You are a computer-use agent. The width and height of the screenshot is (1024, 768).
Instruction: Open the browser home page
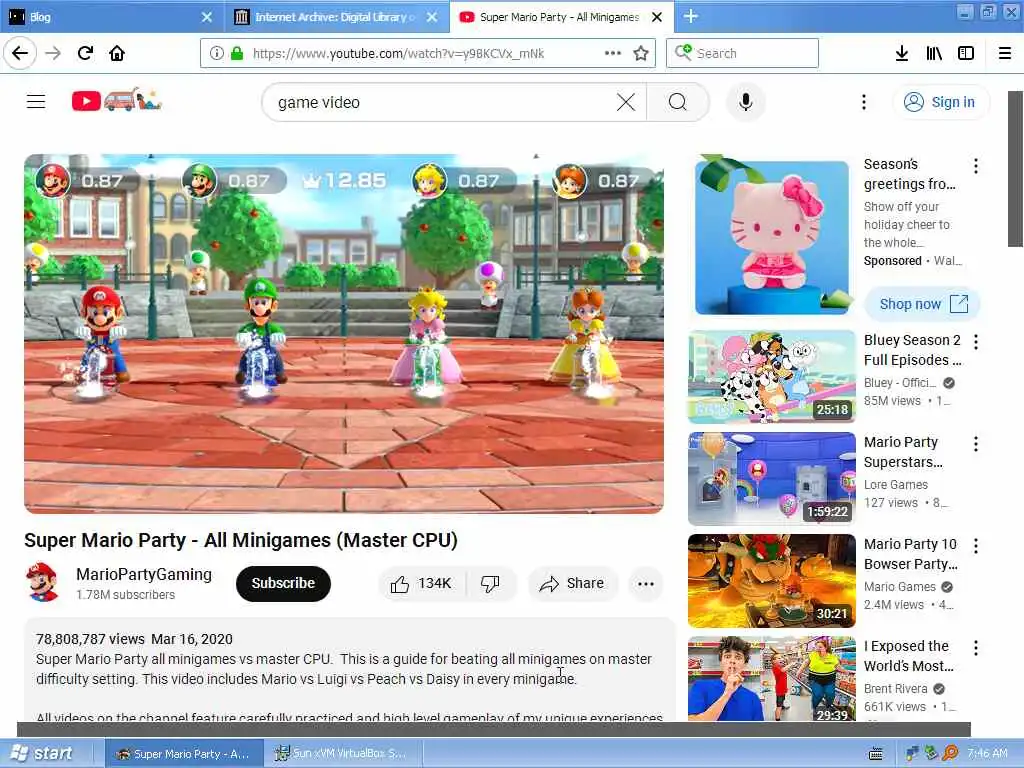[117, 53]
